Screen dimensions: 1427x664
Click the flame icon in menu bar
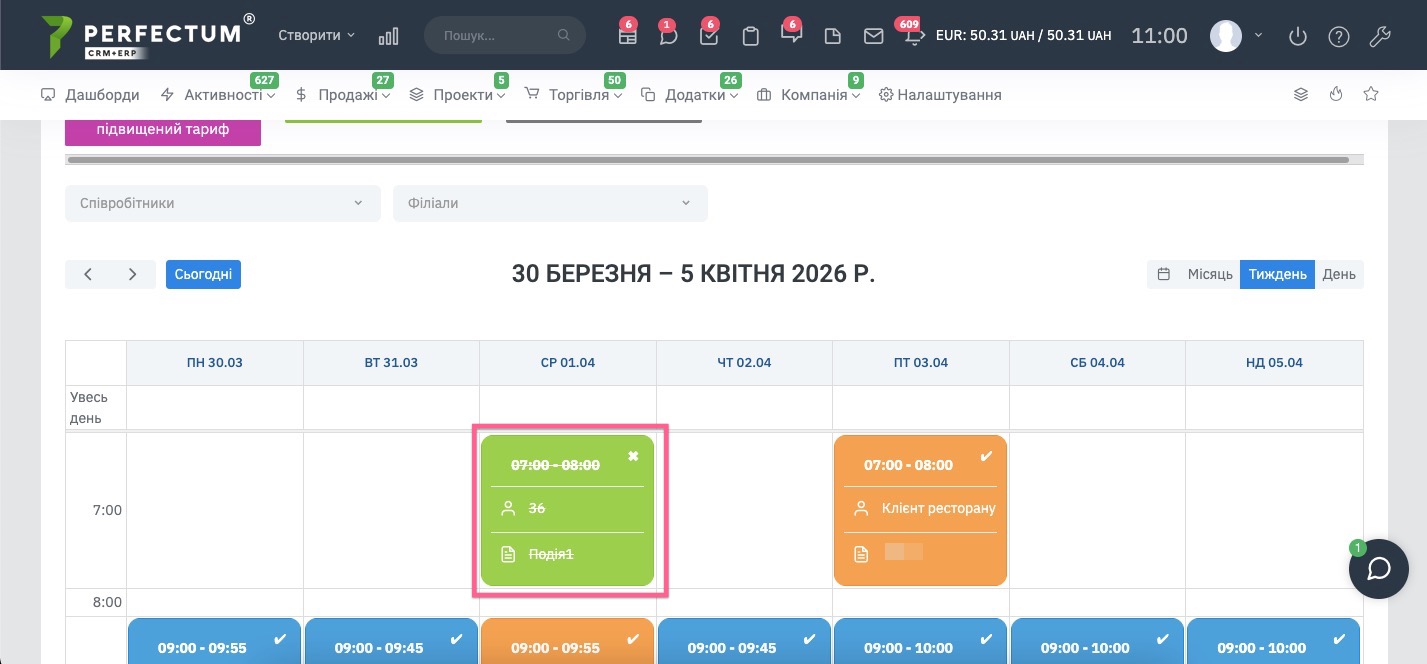point(1336,94)
